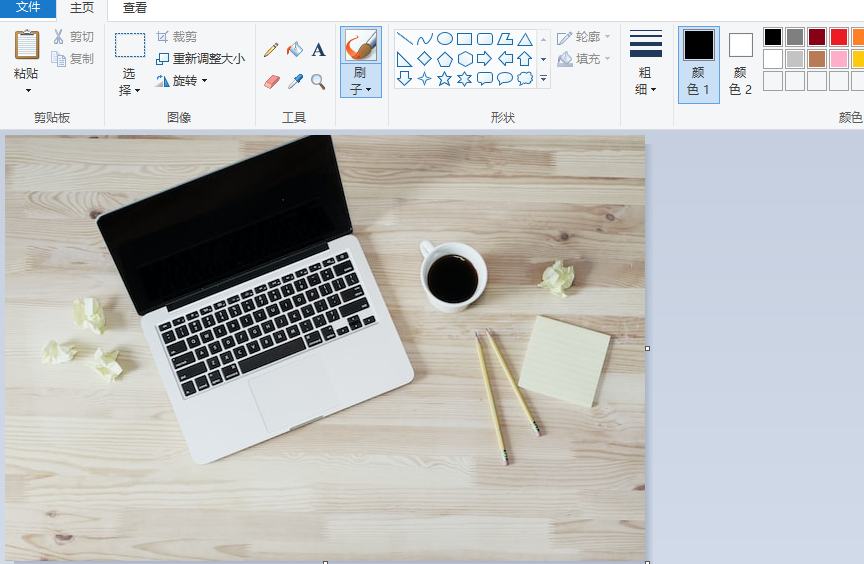Click the 裁剪 button

coord(176,37)
